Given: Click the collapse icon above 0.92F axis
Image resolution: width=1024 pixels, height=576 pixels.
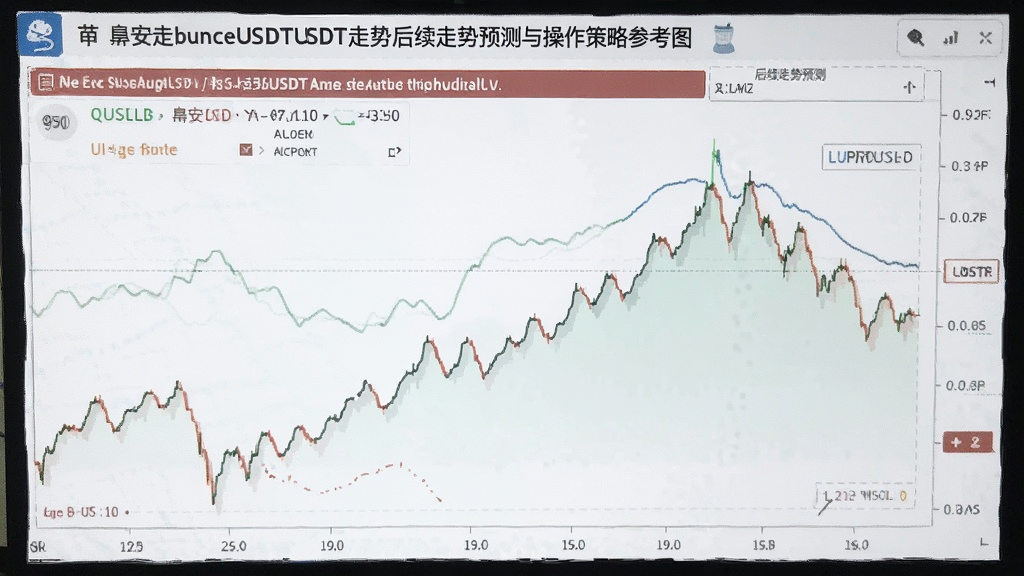Looking at the screenshot, I should click(990, 82).
